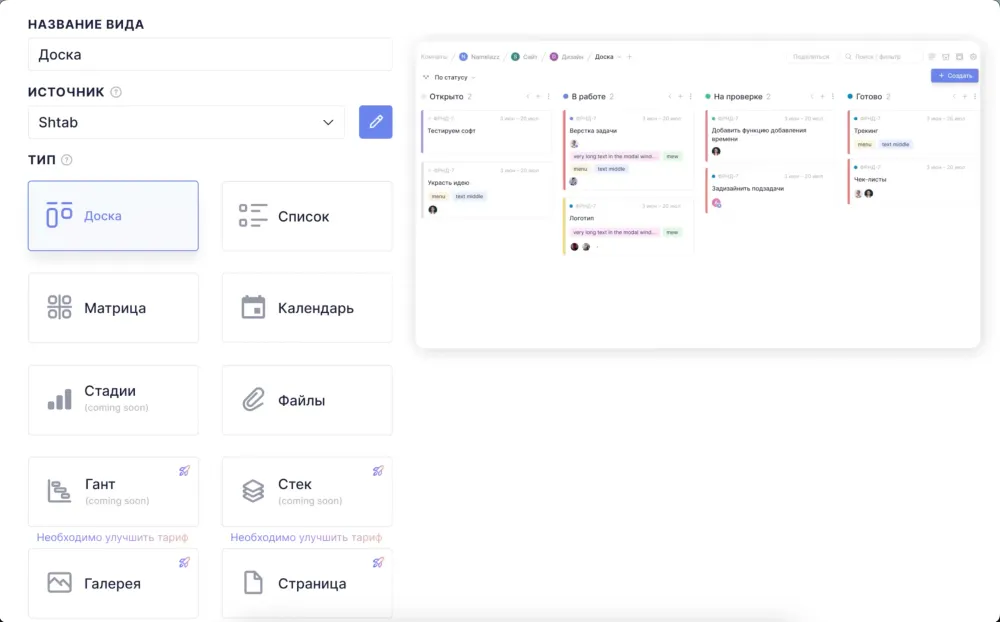The width and height of the screenshot is (1000, 622).
Task: Pick the Стадии view type
Action: (x=113, y=400)
